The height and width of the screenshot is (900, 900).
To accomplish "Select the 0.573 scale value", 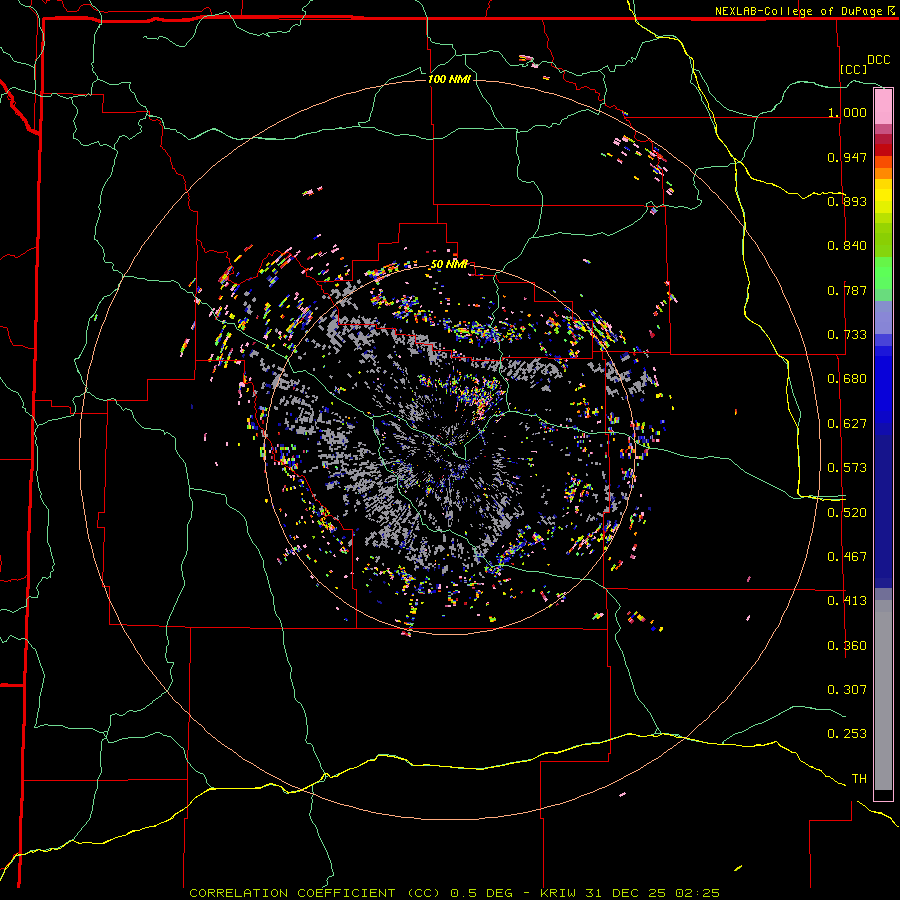I will tap(847, 468).
